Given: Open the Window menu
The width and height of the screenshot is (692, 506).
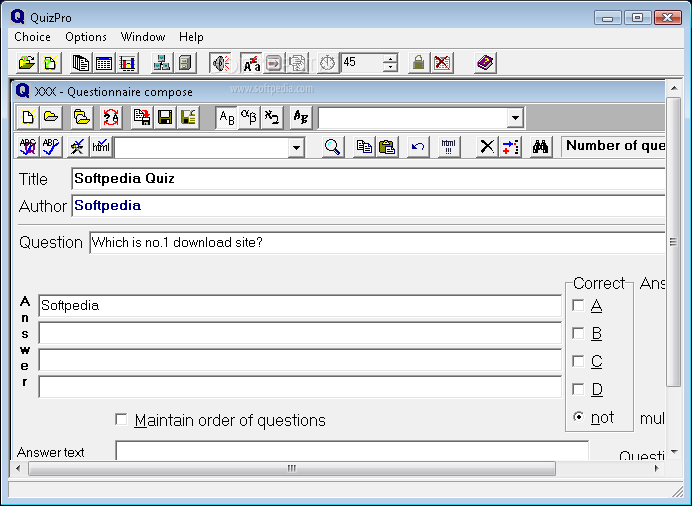Looking at the screenshot, I should coord(143,37).
